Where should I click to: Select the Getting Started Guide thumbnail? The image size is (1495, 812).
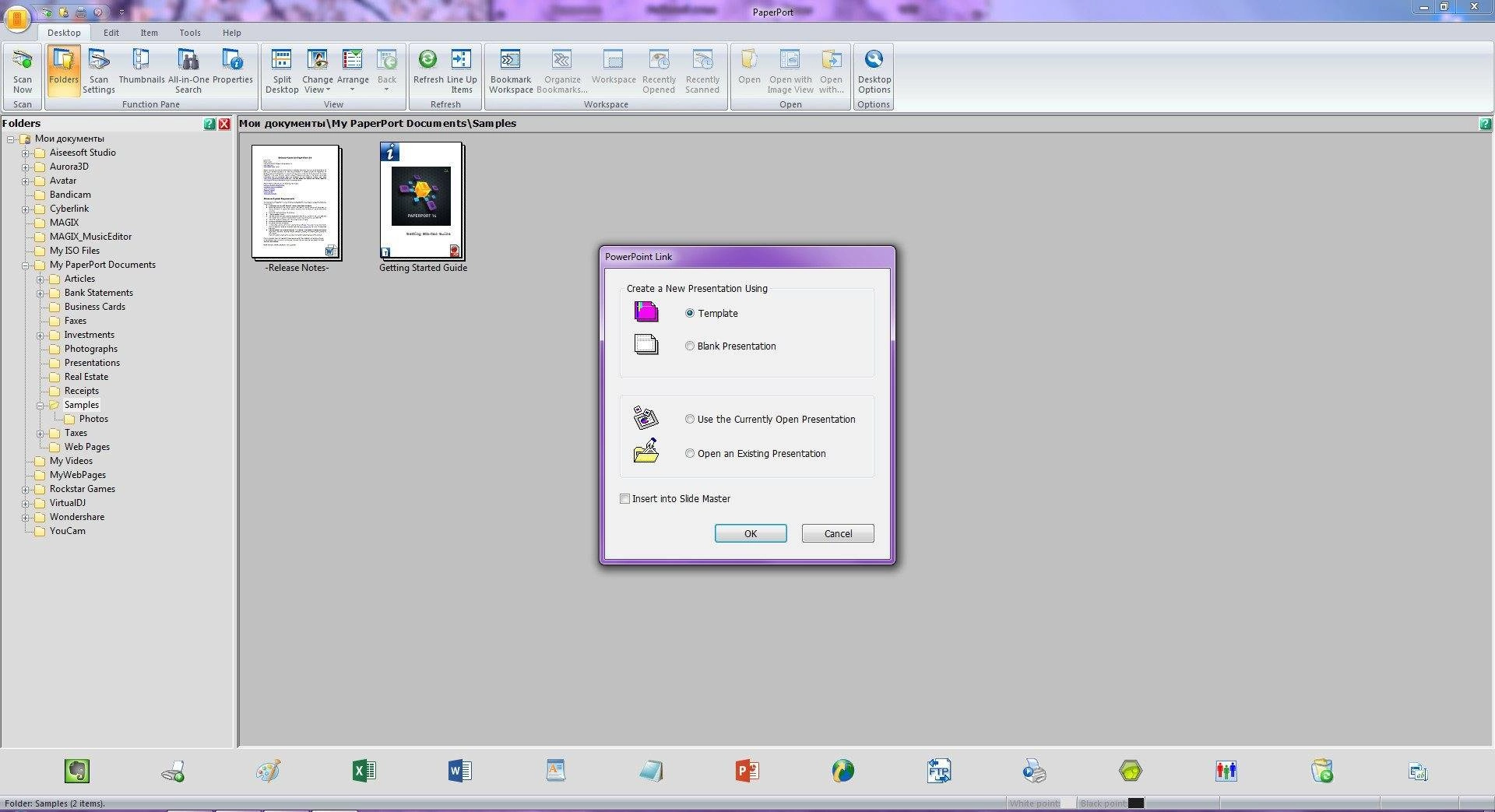click(x=422, y=200)
